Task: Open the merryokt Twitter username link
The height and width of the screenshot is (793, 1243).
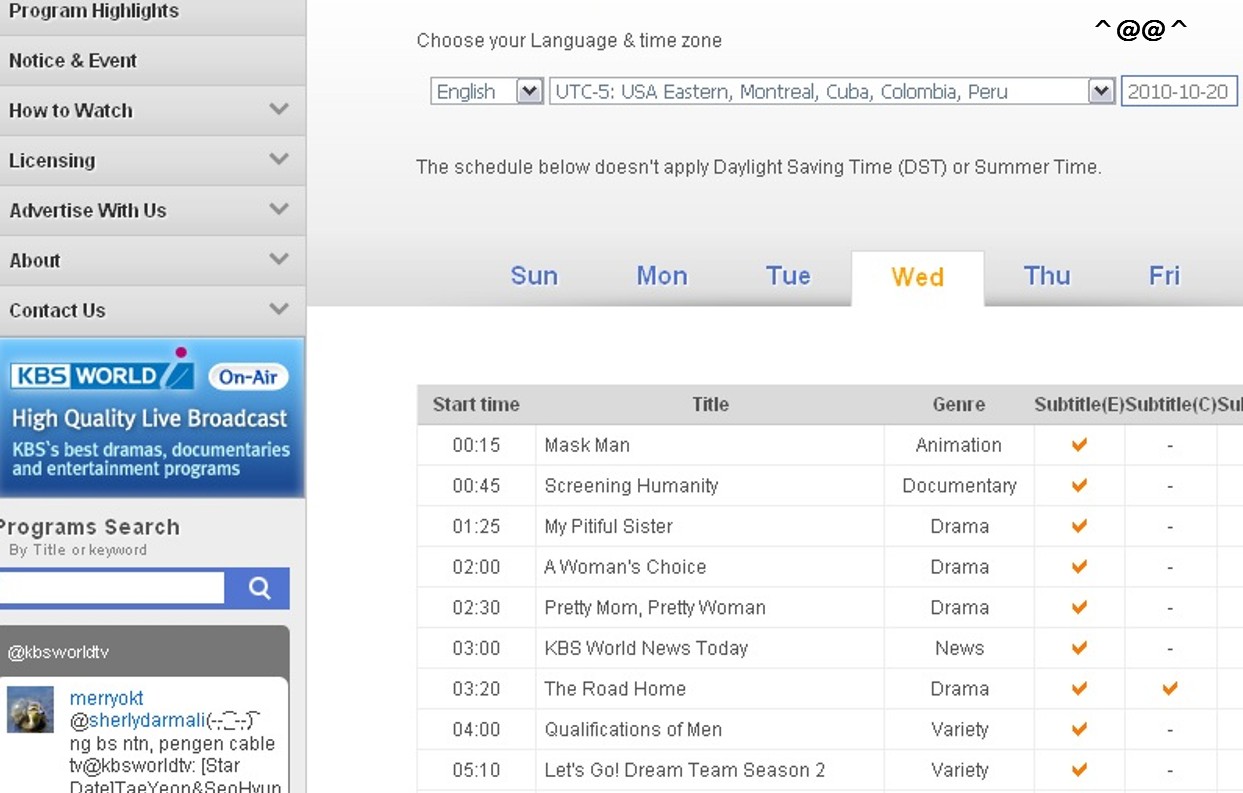Action: click(x=106, y=698)
